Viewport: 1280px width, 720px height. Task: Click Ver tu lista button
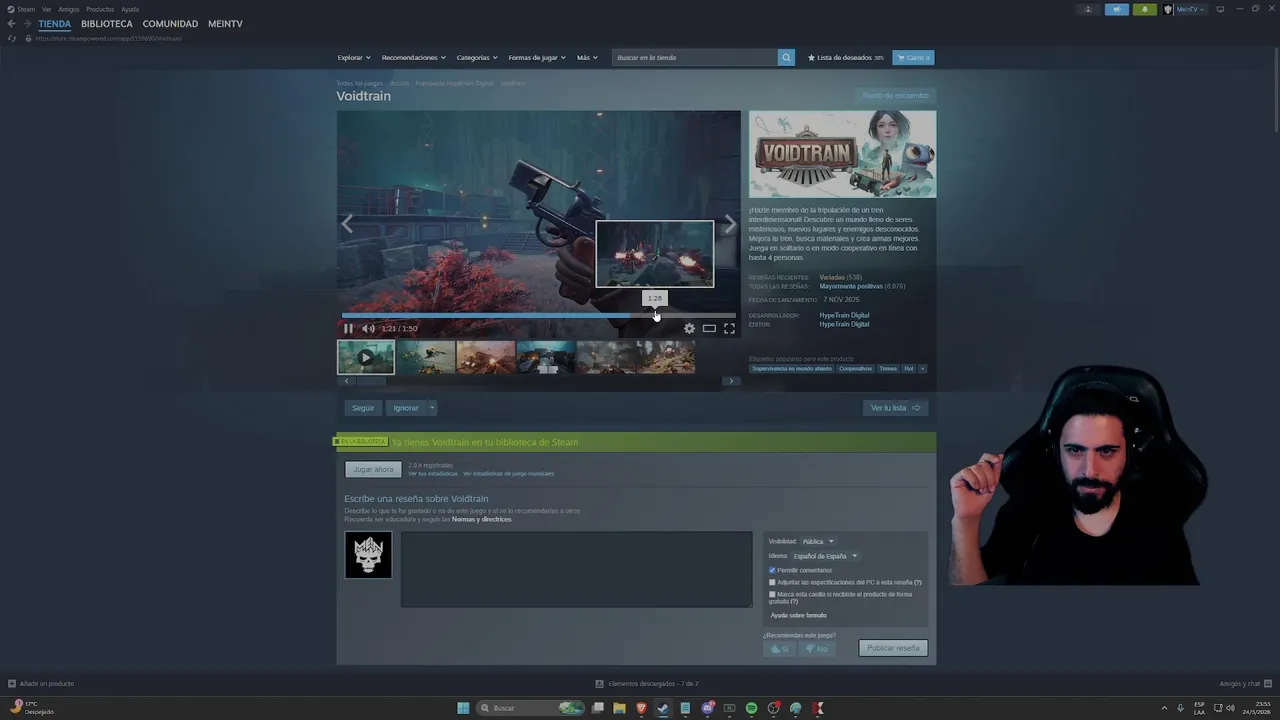coord(895,408)
